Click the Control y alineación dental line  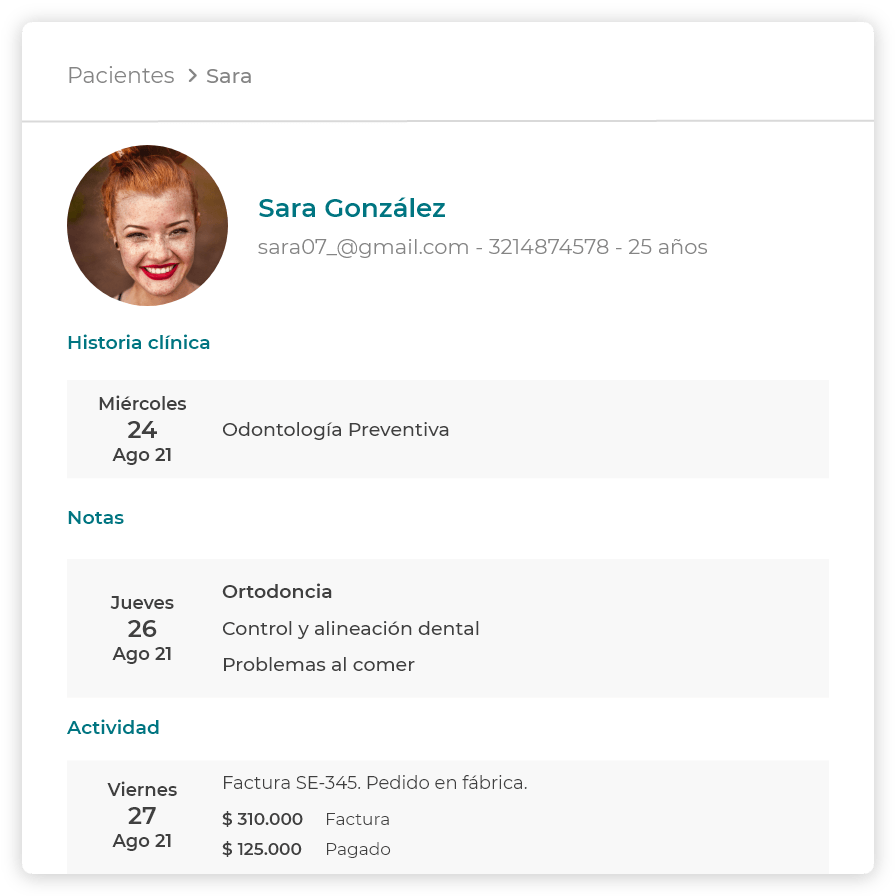click(x=350, y=629)
